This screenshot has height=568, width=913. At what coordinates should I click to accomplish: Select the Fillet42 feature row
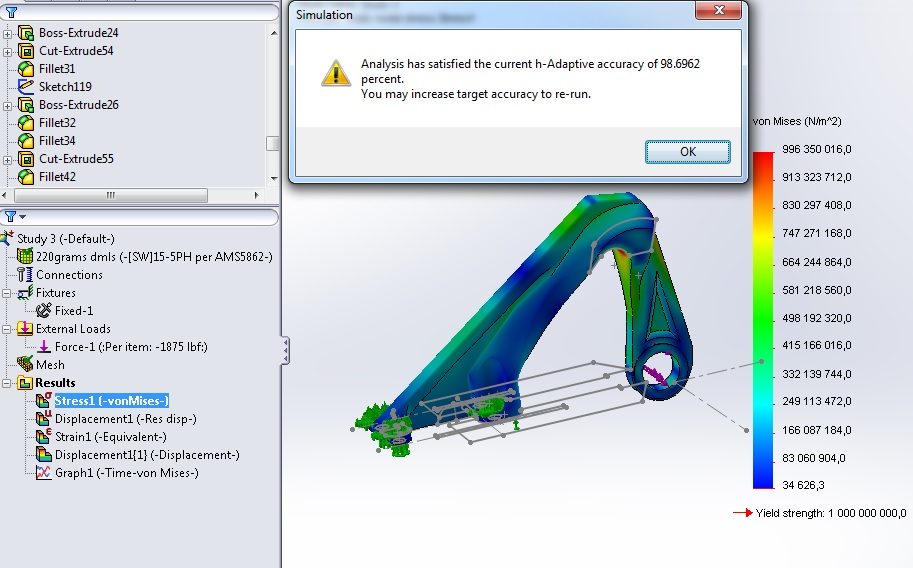click(x=57, y=177)
